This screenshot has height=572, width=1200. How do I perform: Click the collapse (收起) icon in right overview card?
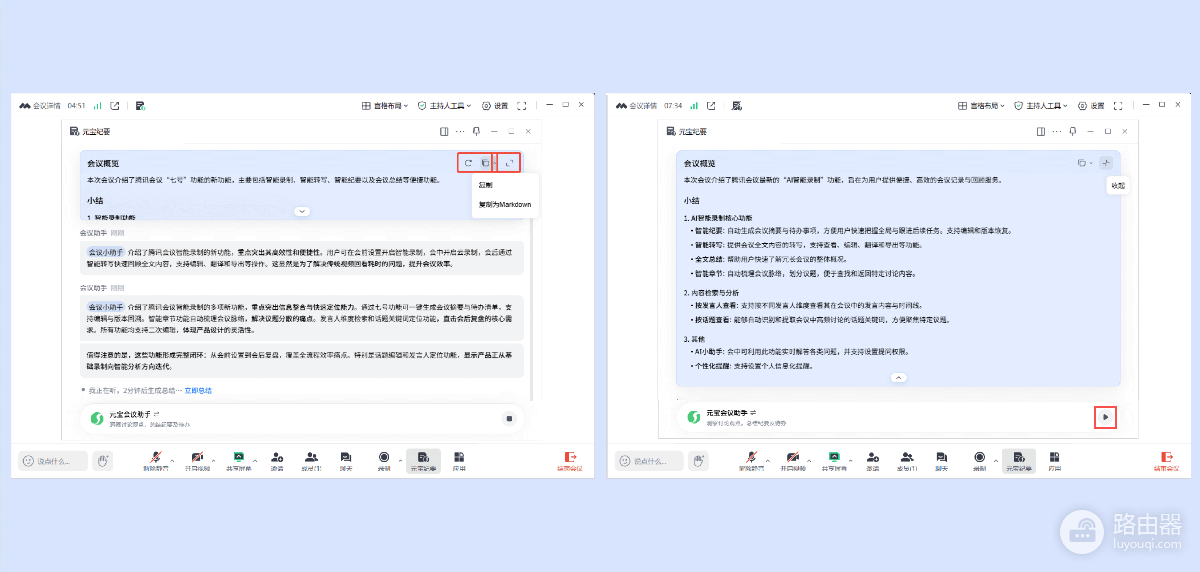tap(1106, 163)
